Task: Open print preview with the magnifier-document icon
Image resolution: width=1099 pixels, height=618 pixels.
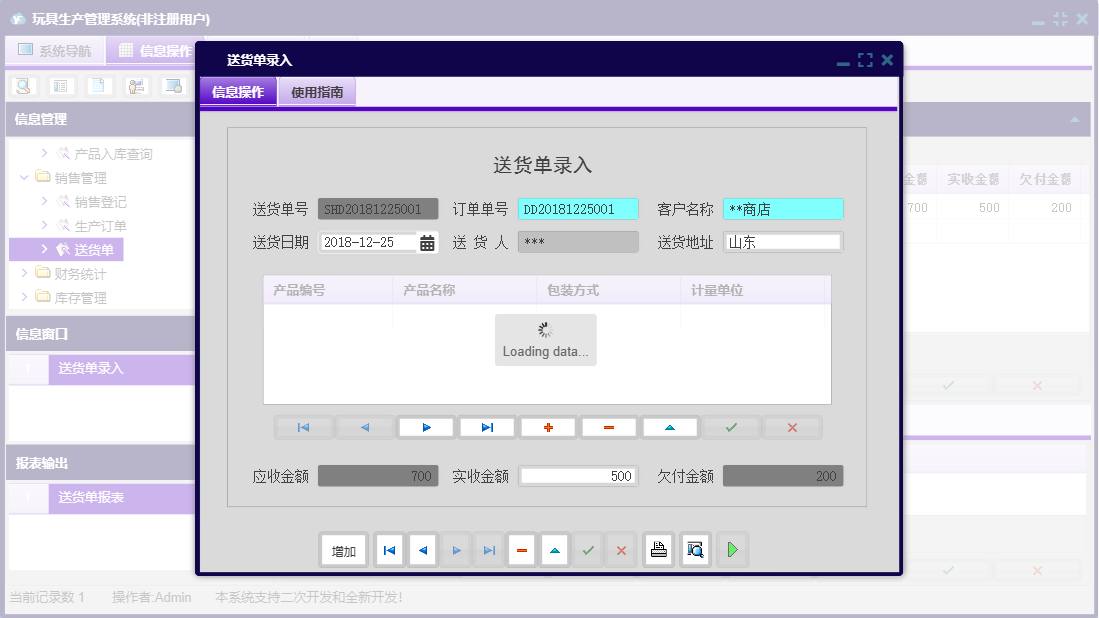Action: tap(695, 549)
